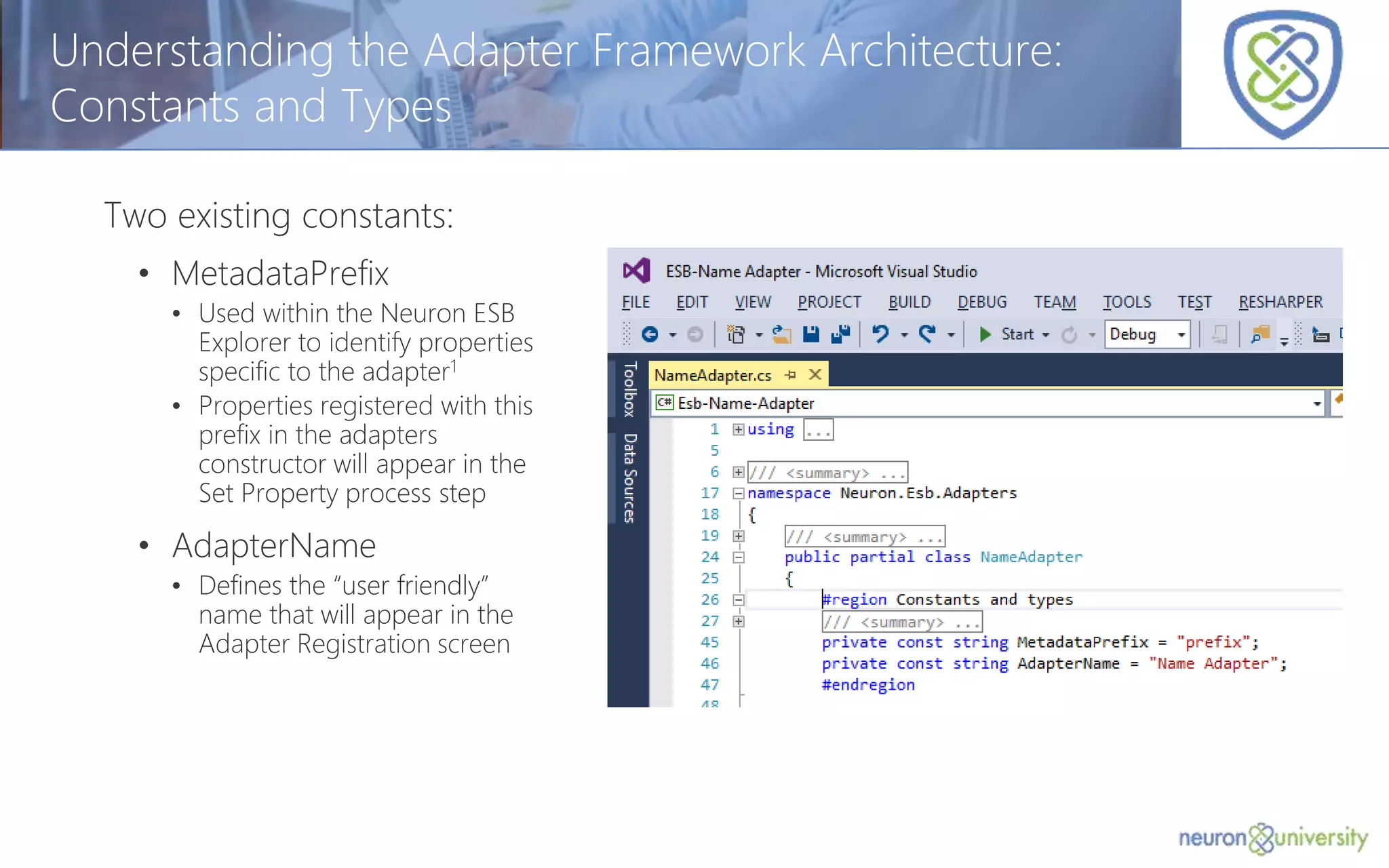
Task: Open the RESHARPER menu
Action: point(1280,302)
